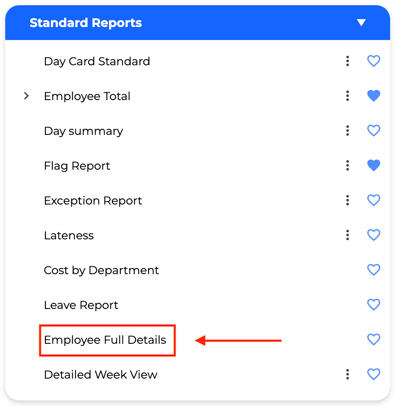Open options menu for Day Card Standard

(347, 61)
